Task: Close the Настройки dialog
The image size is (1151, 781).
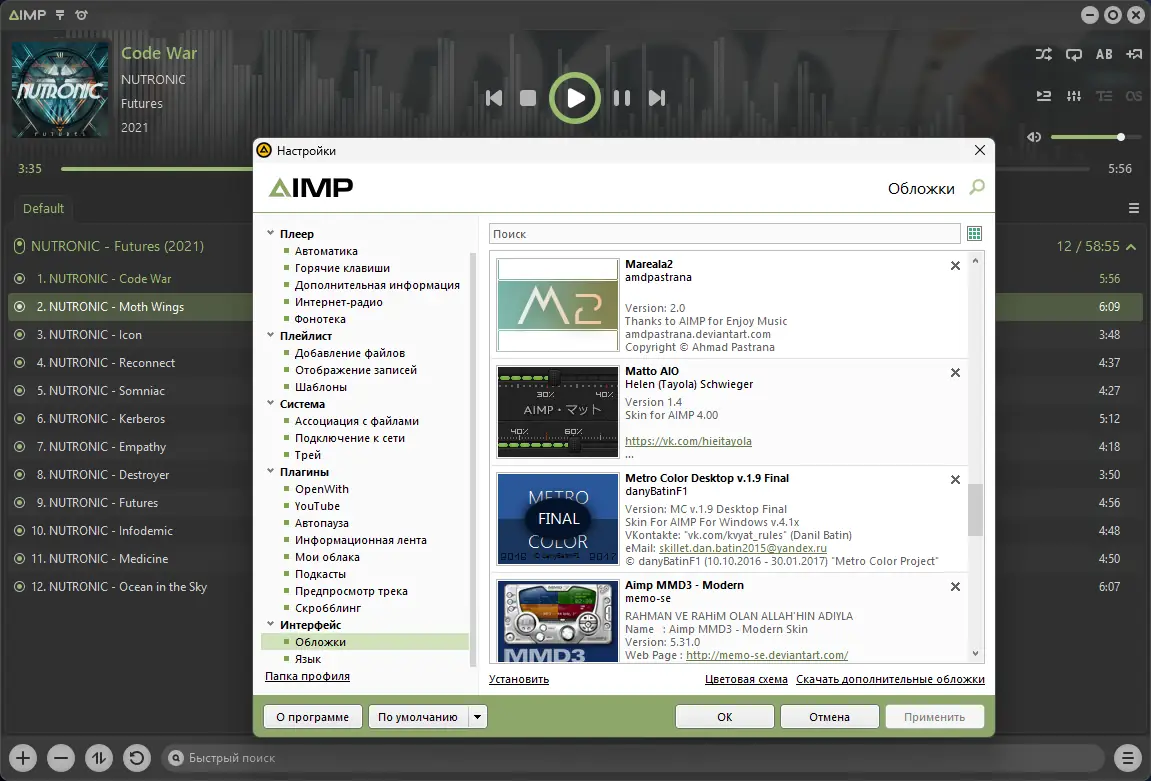Action: click(979, 150)
